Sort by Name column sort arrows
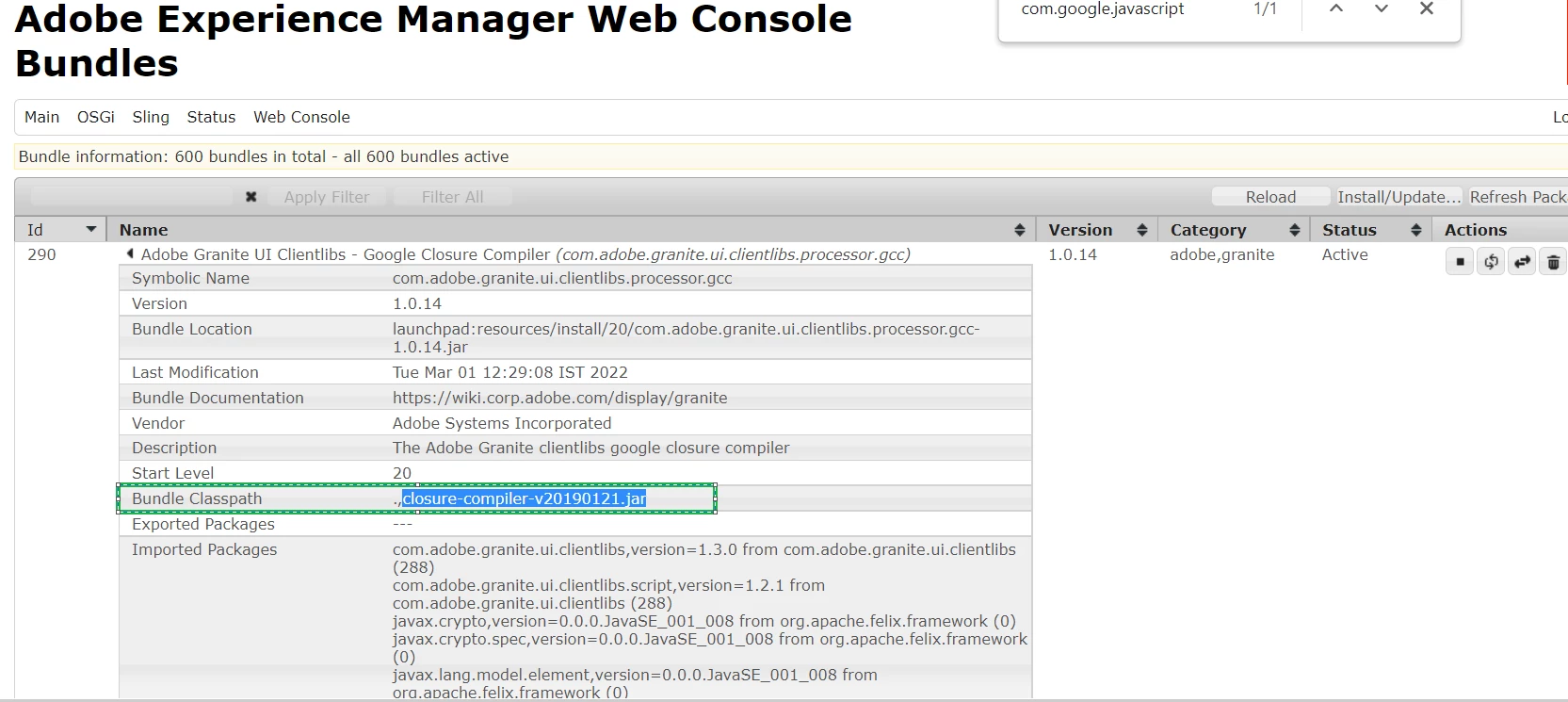This screenshot has height=702, width=1568. [x=1019, y=230]
